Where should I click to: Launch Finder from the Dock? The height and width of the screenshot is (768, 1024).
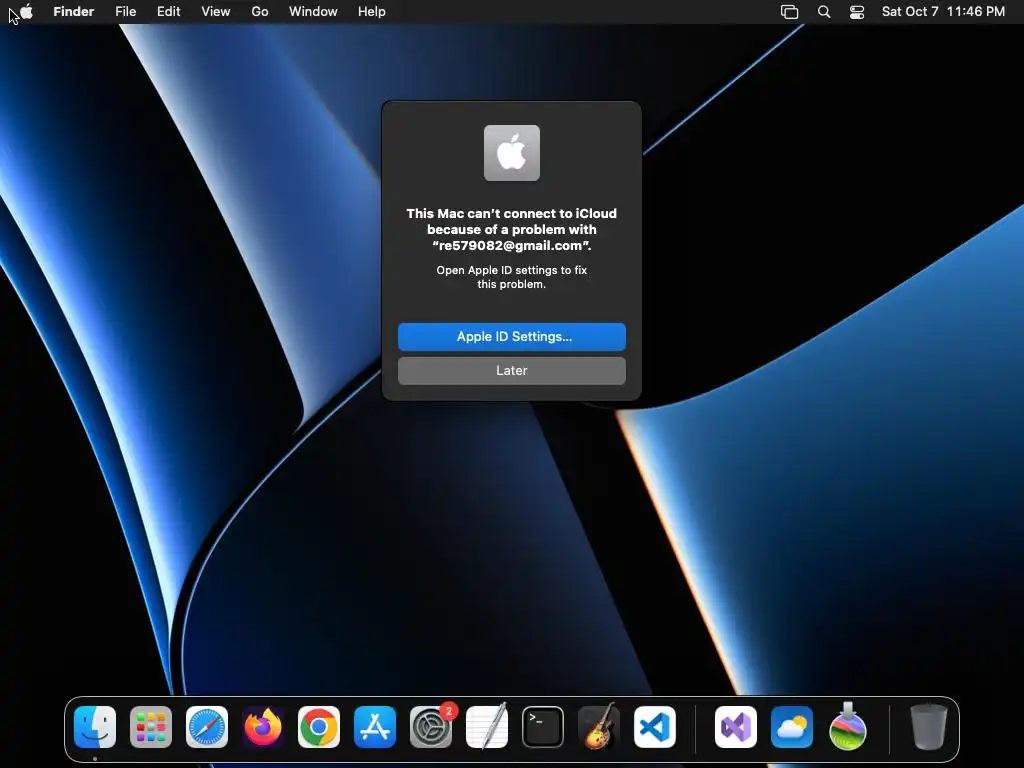(x=95, y=727)
